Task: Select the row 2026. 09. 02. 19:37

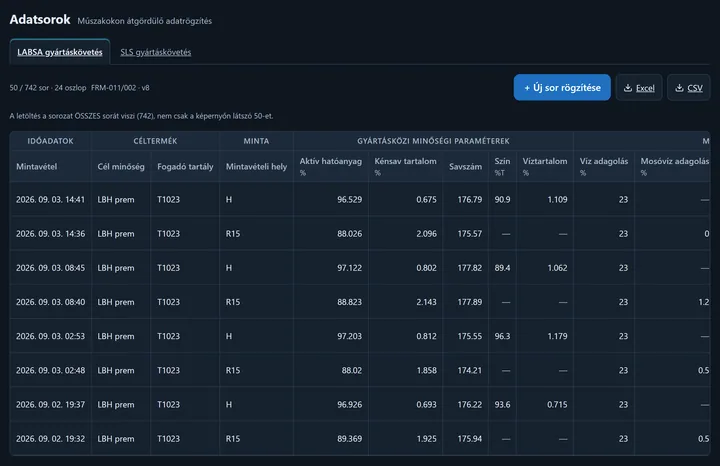Action: [x=360, y=404]
